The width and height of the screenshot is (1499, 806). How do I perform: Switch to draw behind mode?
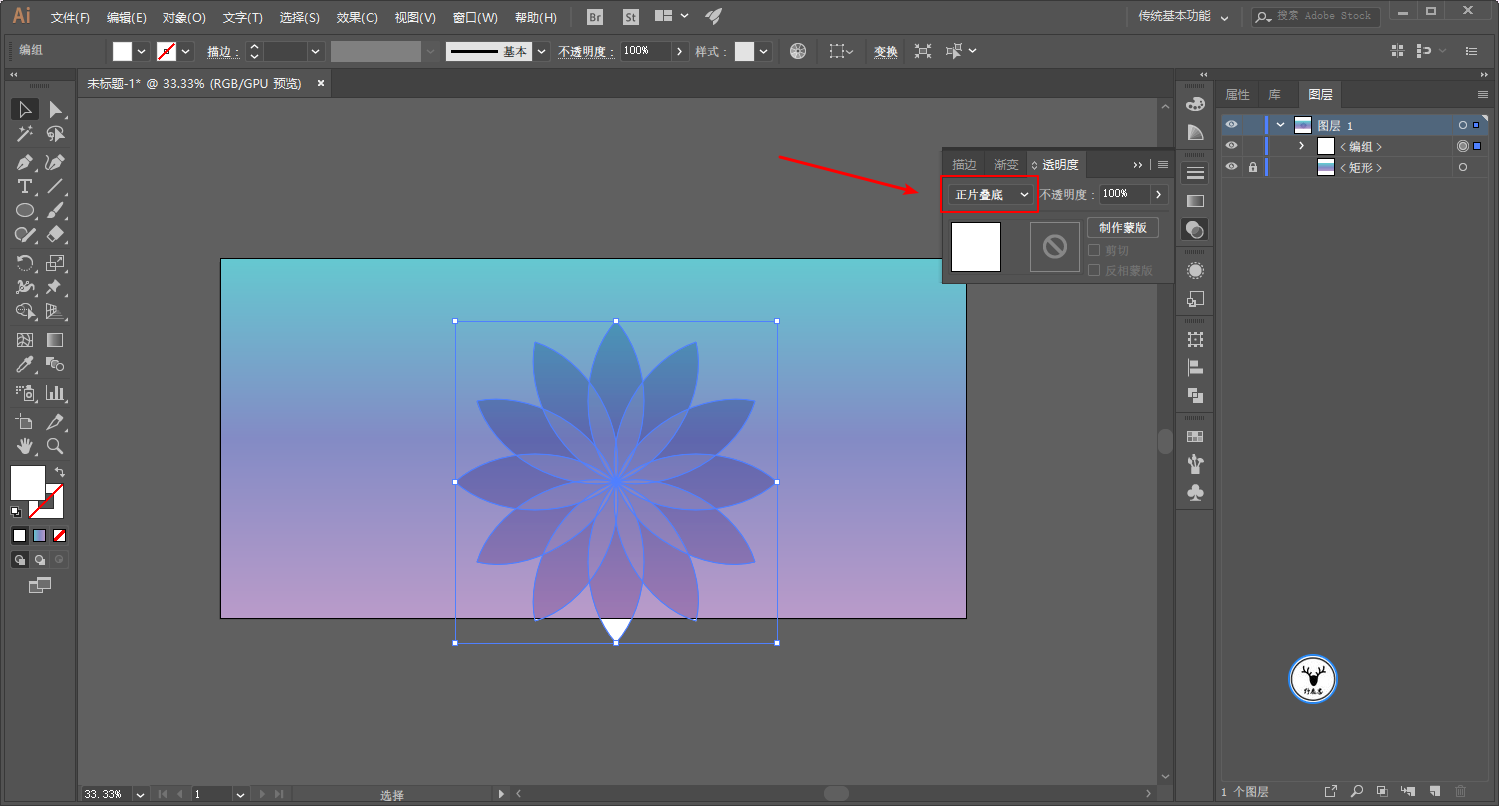pyautogui.click(x=40, y=560)
